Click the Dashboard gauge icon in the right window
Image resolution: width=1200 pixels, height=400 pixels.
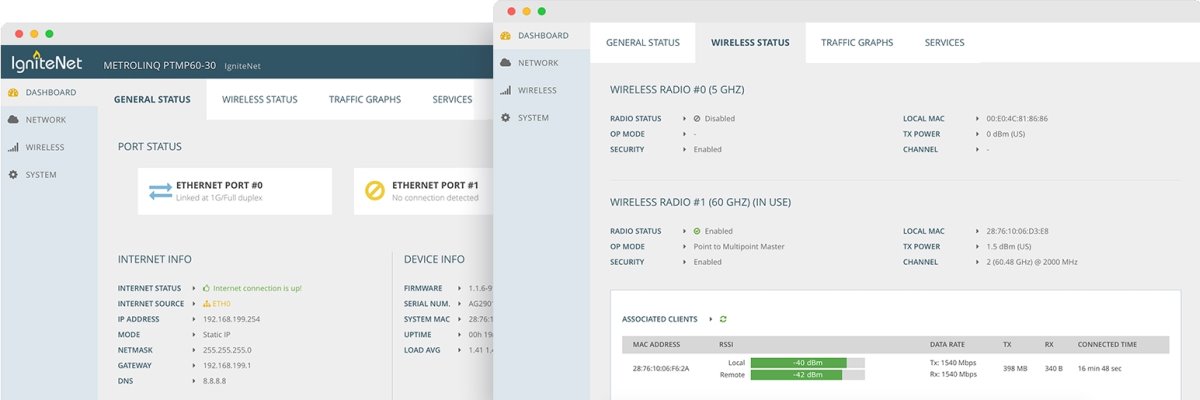506,35
